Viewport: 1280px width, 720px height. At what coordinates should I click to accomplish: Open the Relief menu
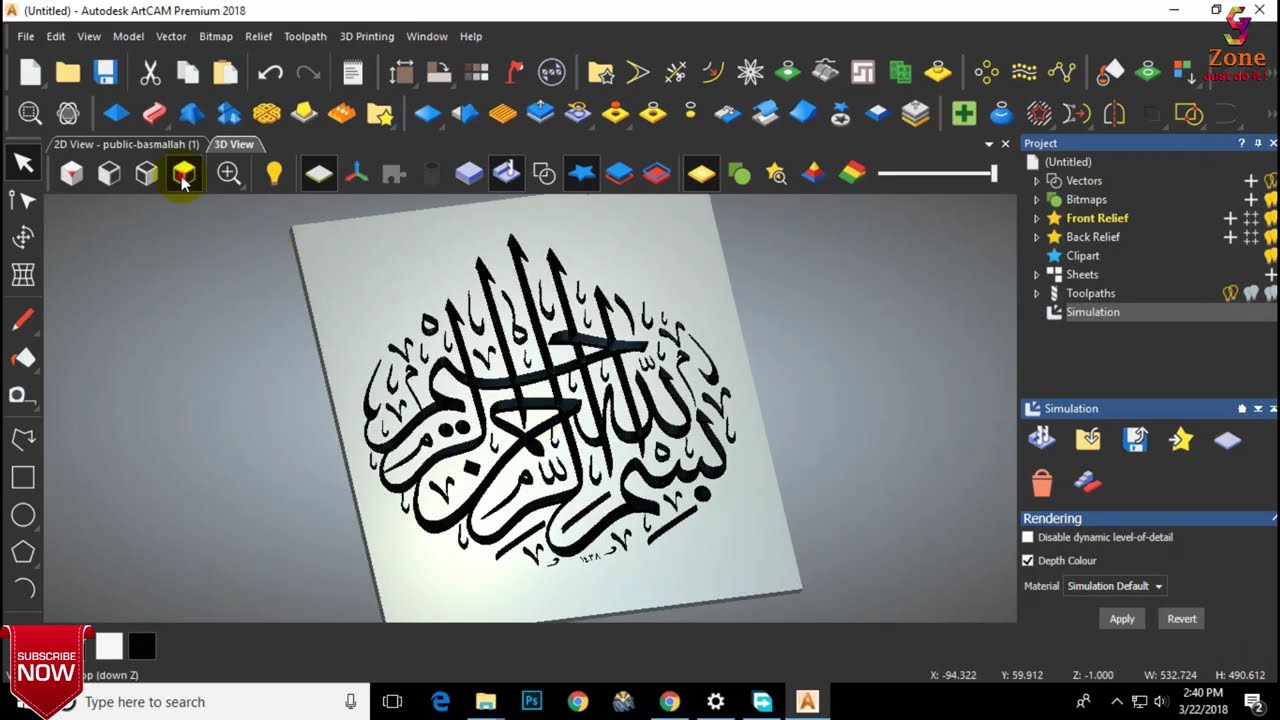pyautogui.click(x=259, y=36)
